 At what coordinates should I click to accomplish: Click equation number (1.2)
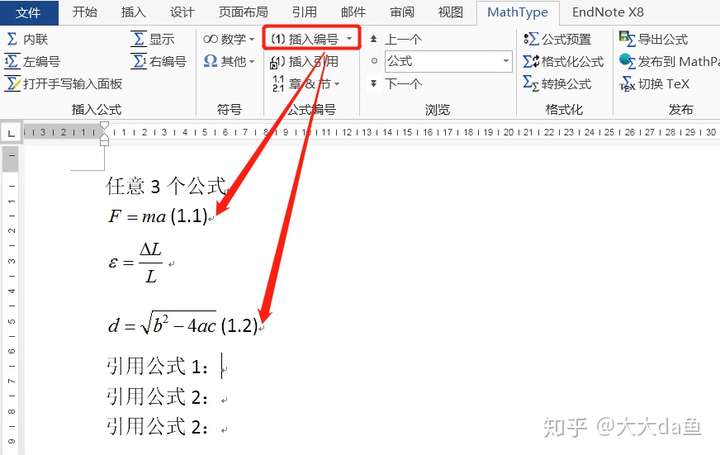(x=239, y=326)
